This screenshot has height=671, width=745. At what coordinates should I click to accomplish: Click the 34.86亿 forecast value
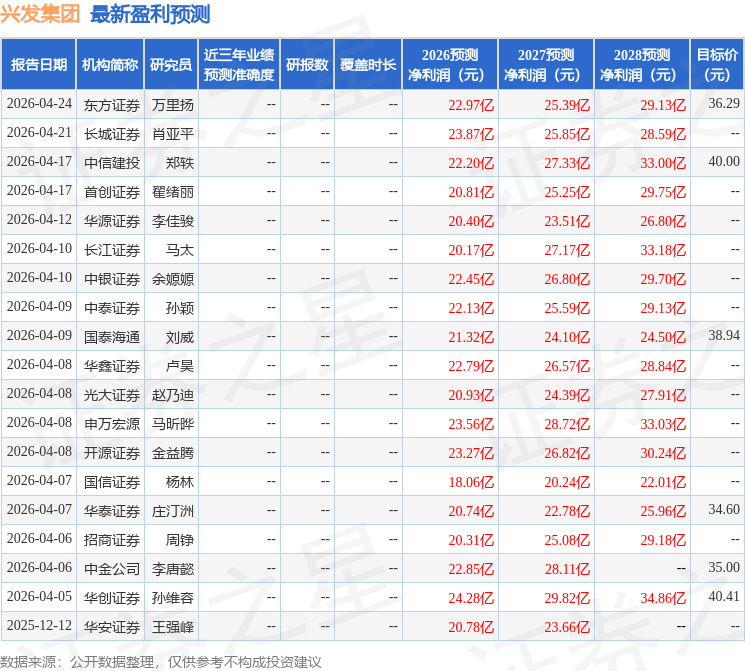pos(663,598)
